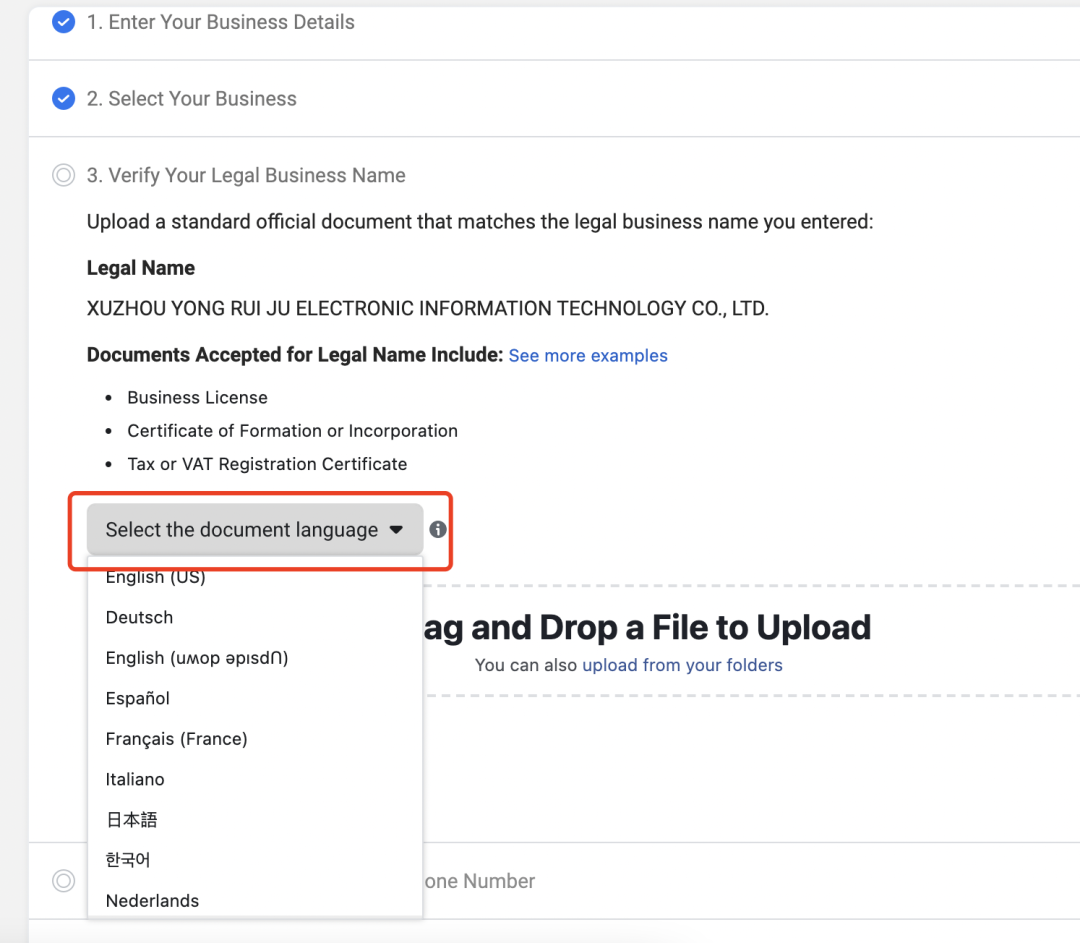Image resolution: width=1080 pixels, height=943 pixels.
Task: Select the upside-down English option
Action: pos(196,658)
